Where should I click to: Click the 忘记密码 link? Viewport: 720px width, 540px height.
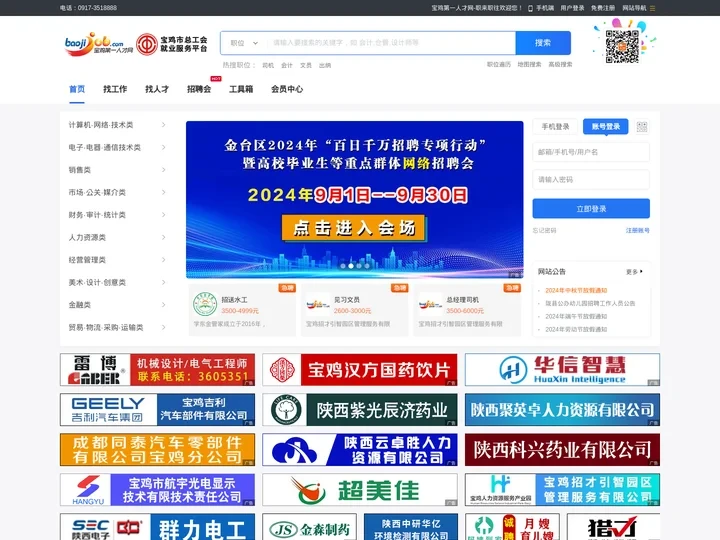click(x=545, y=231)
